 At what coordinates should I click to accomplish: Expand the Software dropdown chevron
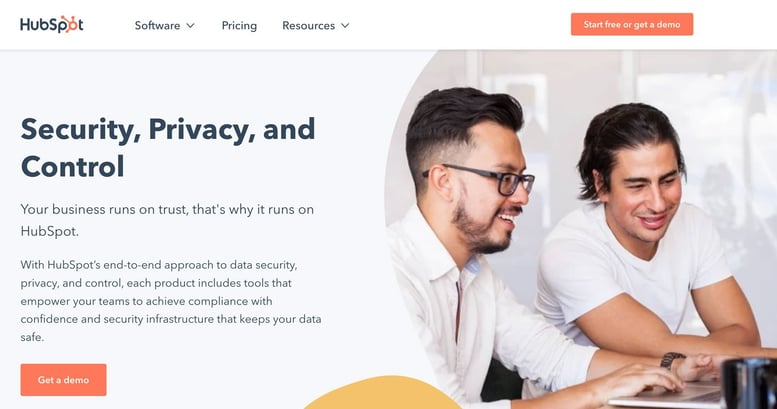coord(190,26)
